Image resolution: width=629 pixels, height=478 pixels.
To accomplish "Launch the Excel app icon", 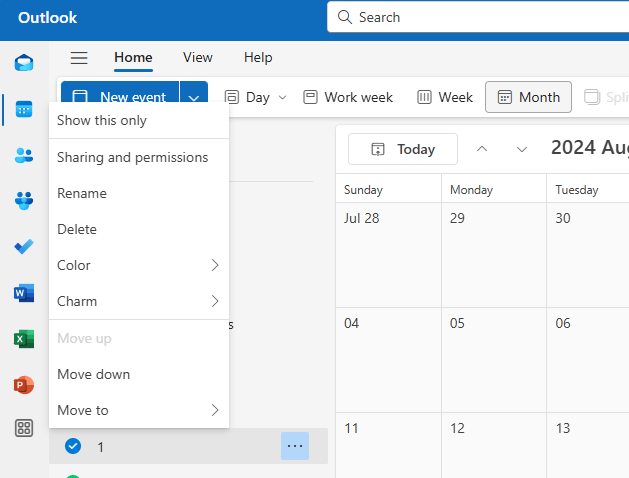I will [24, 339].
